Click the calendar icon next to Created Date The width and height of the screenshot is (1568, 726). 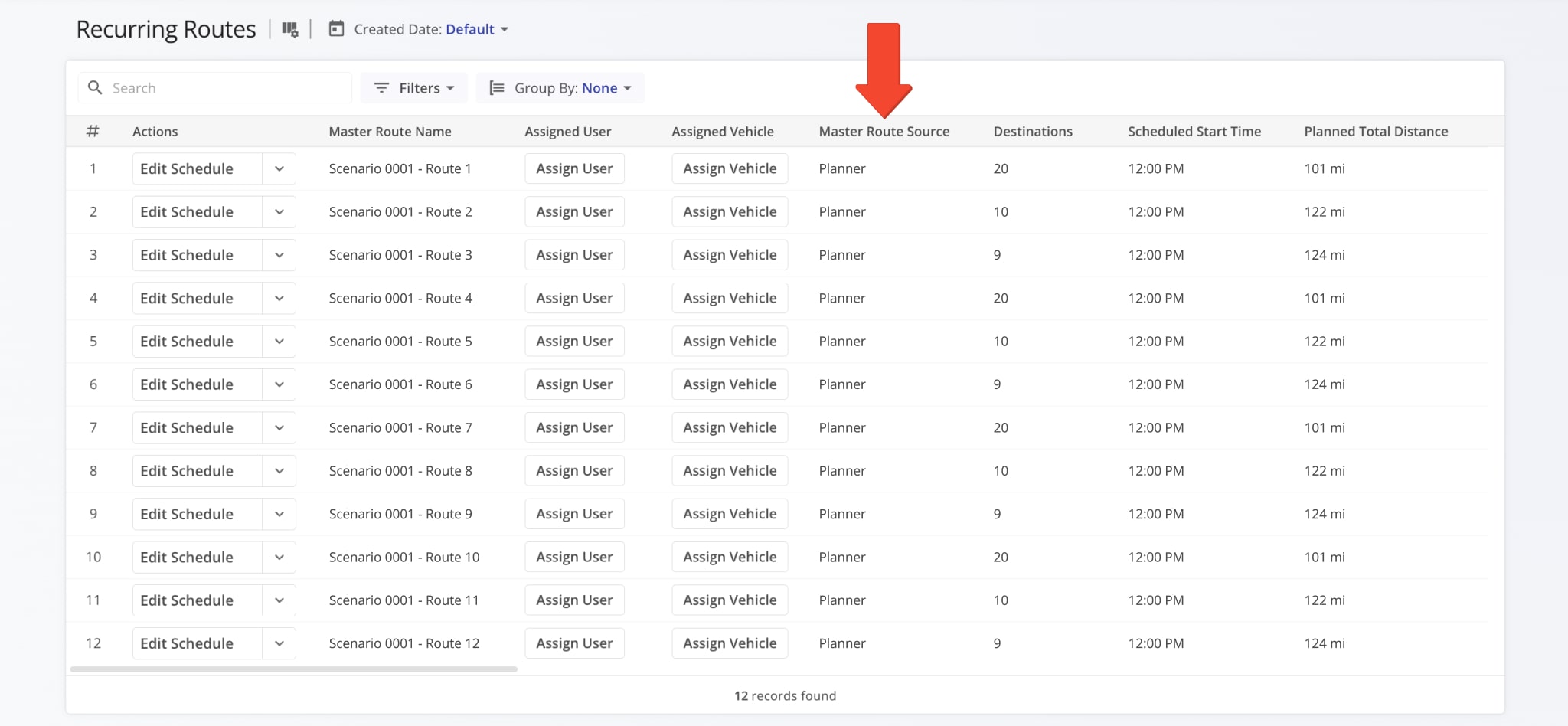(336, 29)
